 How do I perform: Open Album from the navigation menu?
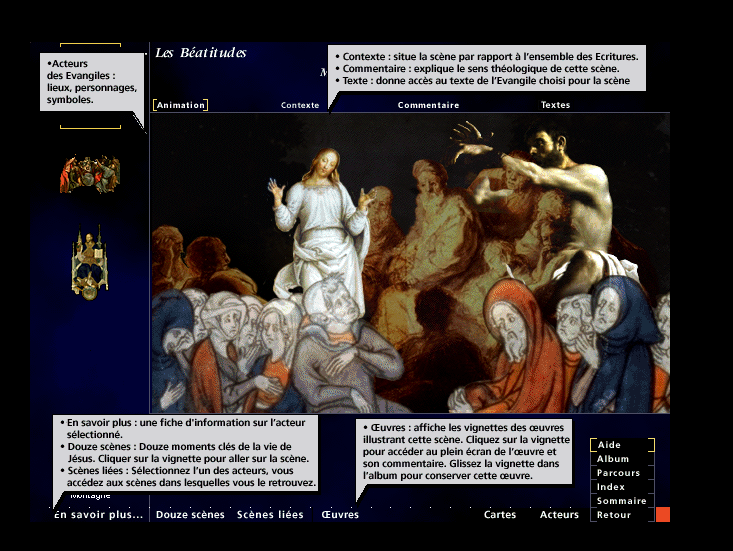point(613,459)
